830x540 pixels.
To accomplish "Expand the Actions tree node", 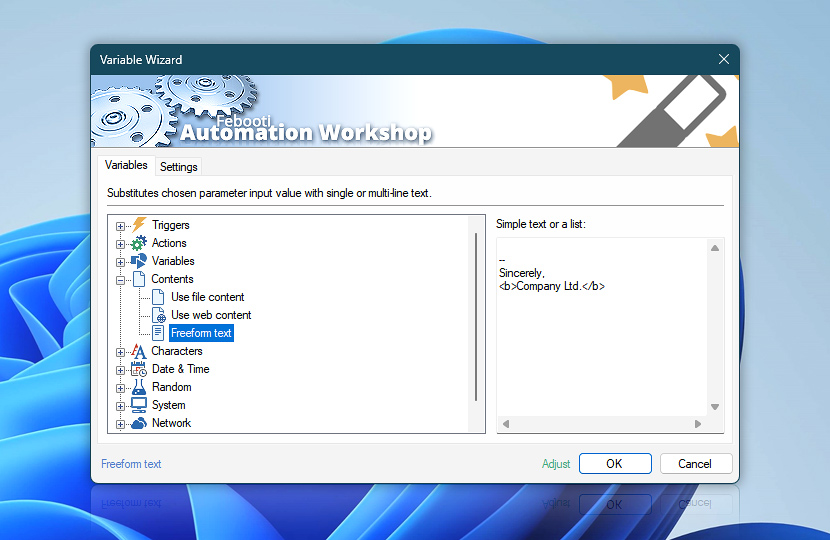I will click(120, 244).
